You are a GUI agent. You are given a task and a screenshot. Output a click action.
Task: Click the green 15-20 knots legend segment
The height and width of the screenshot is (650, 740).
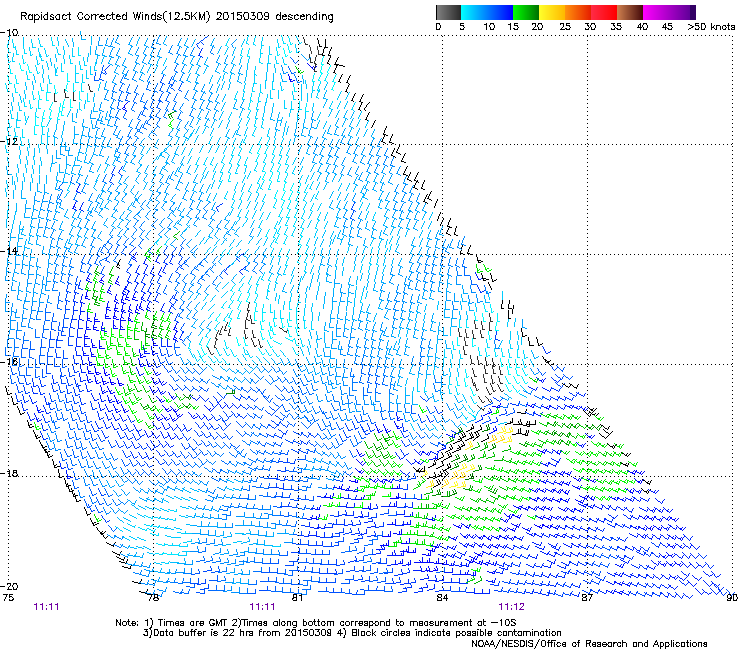click(x=526, y=12)
